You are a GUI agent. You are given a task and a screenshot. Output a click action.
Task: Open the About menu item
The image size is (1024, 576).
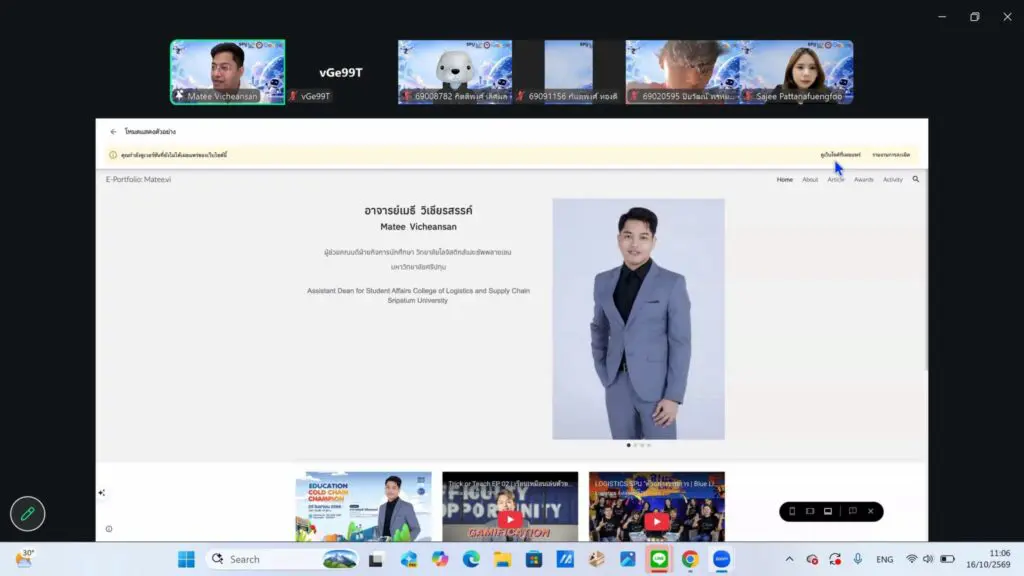[810, 180]
